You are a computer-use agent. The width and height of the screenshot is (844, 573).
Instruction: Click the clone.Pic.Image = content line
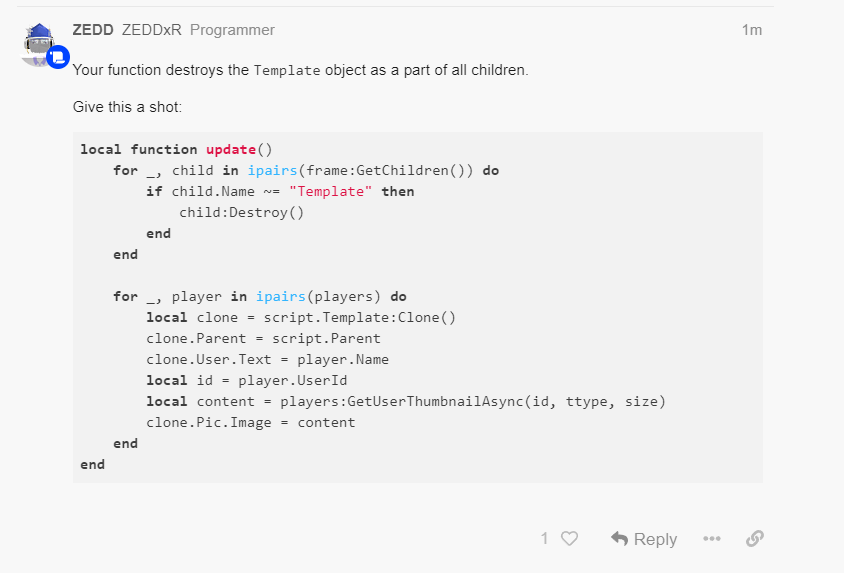click(250, 422)
